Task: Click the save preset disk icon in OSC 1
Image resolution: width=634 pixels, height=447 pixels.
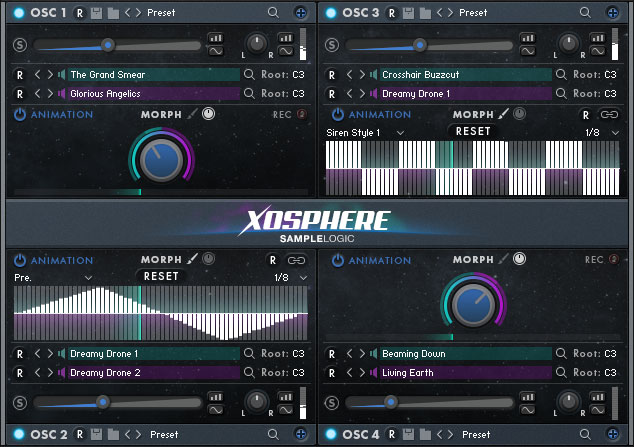Action: (x=97, y=13)
